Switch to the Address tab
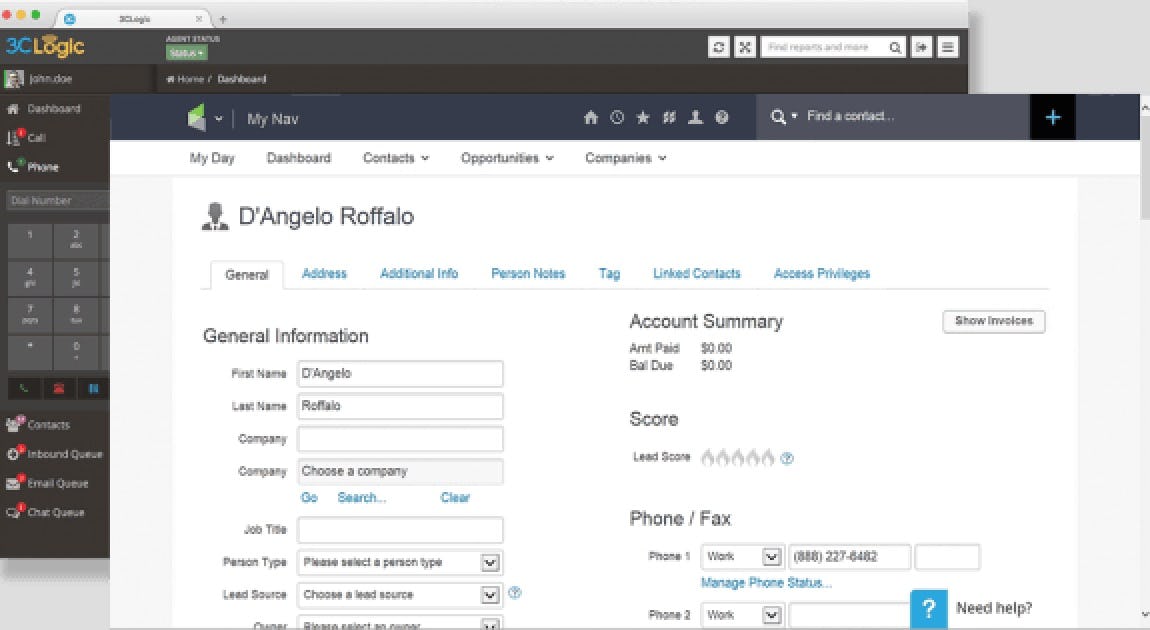 tap(324, 274)
